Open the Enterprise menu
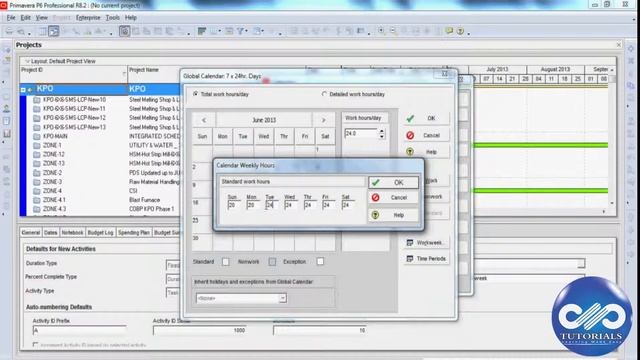 (x=88, y=18)
